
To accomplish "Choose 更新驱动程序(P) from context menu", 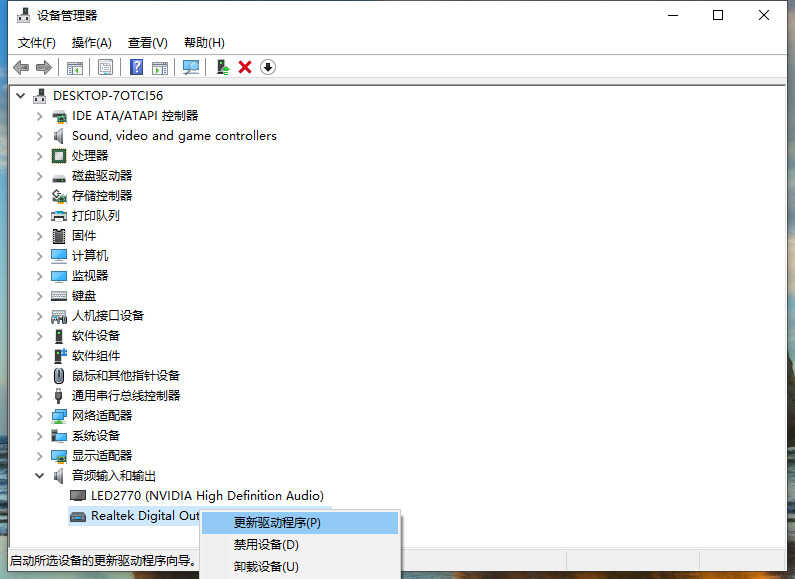I will pyautogui.click(x=277, y=522).
